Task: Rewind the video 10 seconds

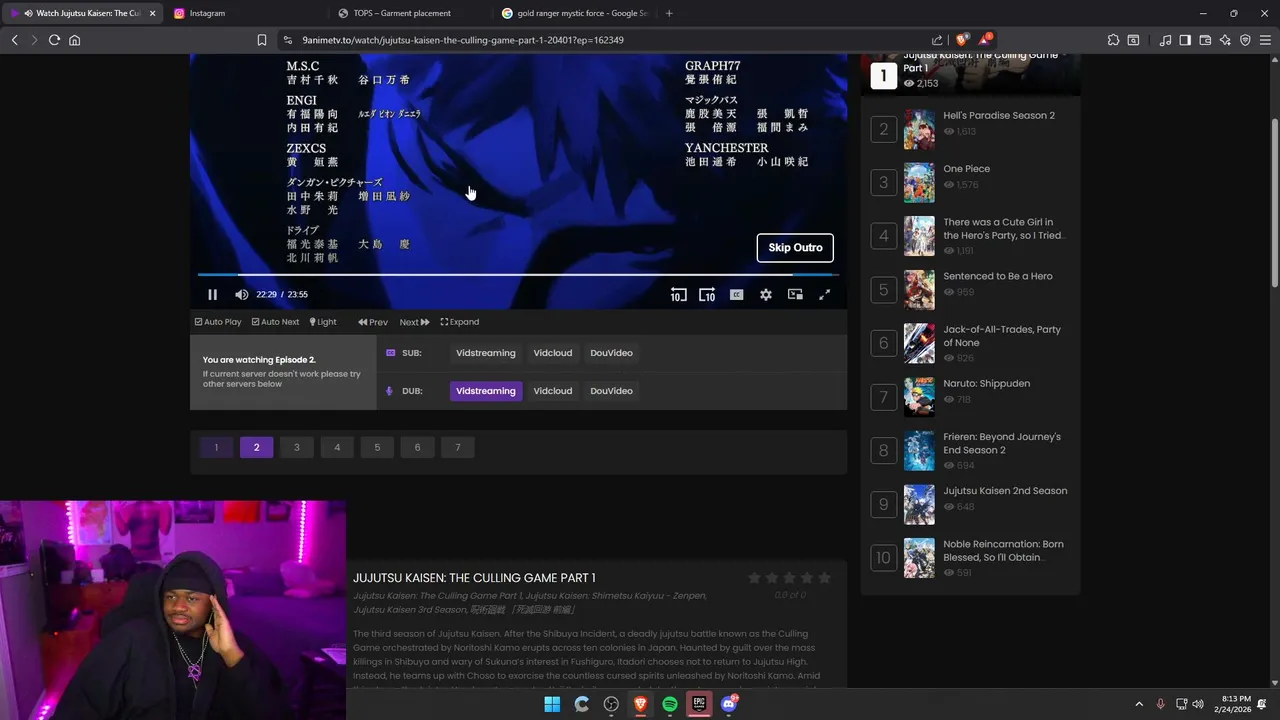Action: tap(678, 294)
